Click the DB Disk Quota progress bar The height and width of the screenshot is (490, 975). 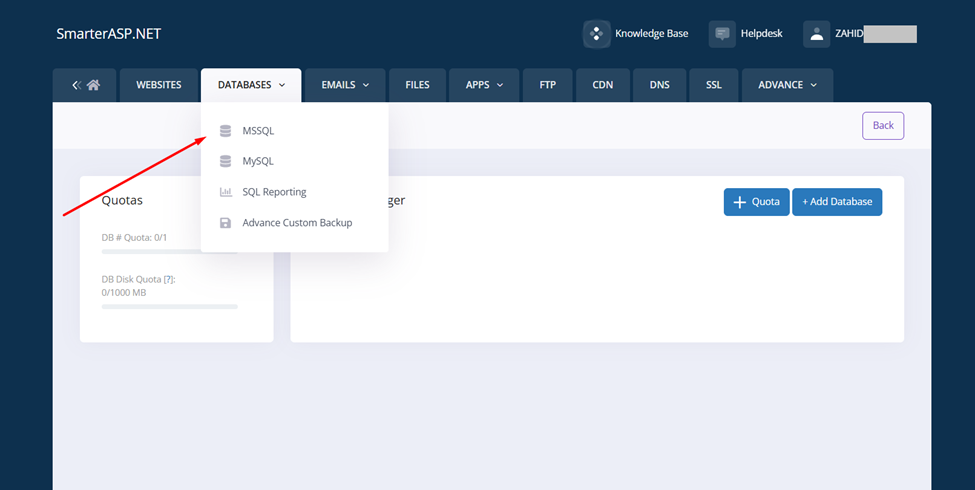click(170, 306)
